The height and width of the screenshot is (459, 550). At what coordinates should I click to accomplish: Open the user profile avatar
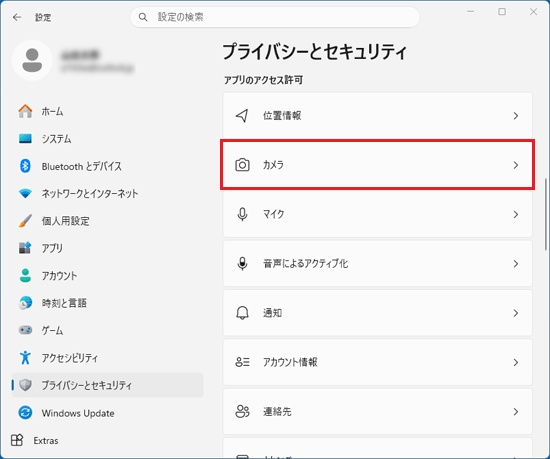(32, 60)
